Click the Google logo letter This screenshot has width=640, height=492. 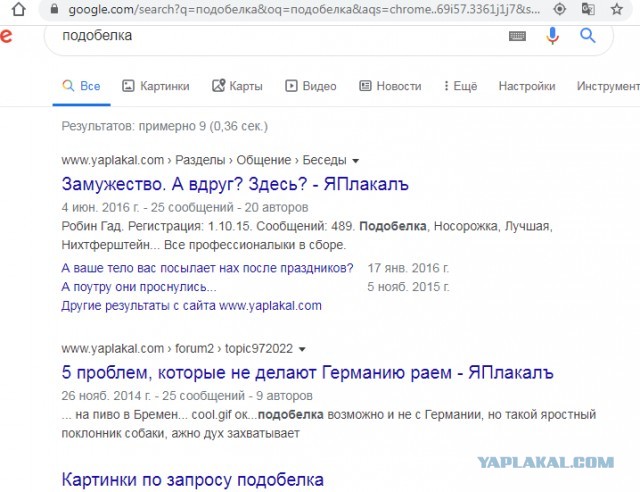point(6,35)
